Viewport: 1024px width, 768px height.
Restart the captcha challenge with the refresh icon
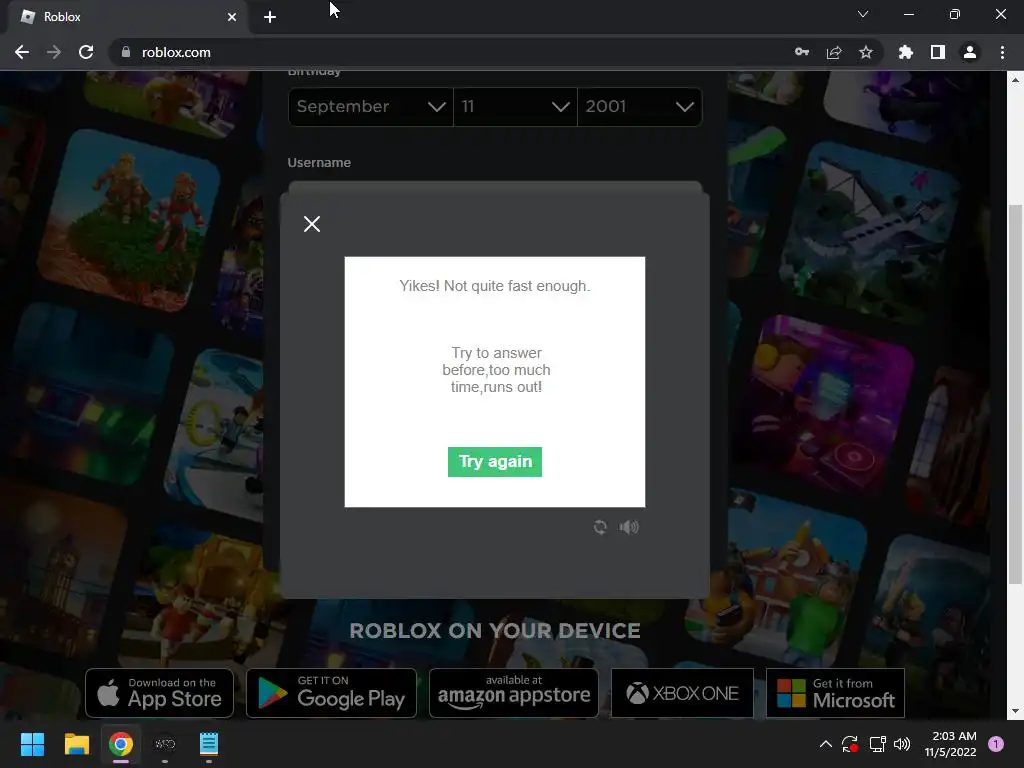tap(600, 527)
